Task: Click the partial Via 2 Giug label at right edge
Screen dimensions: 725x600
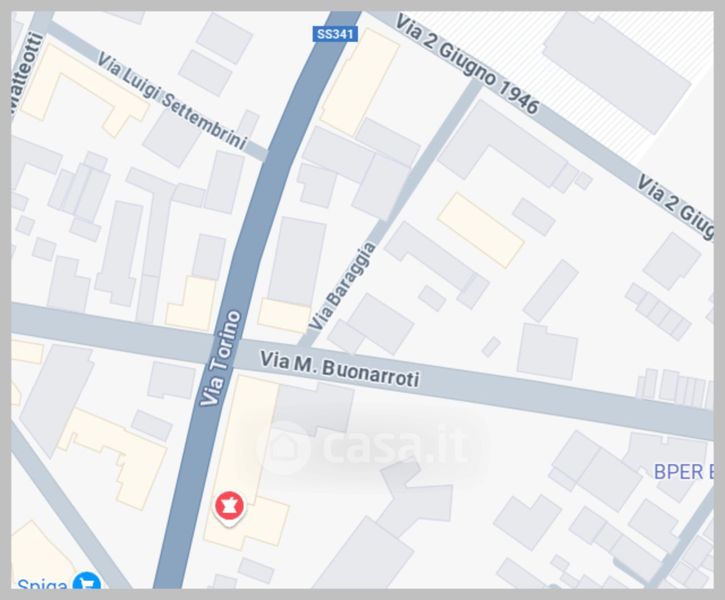Action: pyautogui.click(x=674, y=206)
